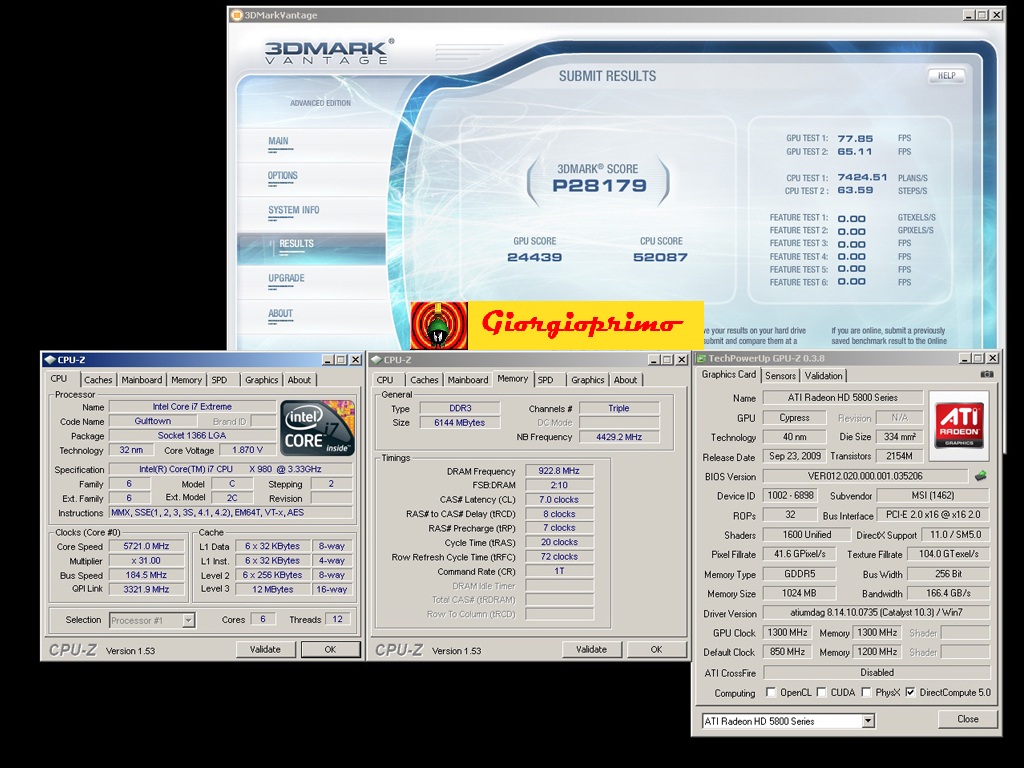Click OK in the processor CPU-Z window
Screen dimensions: 1024x768
point(330,649)
